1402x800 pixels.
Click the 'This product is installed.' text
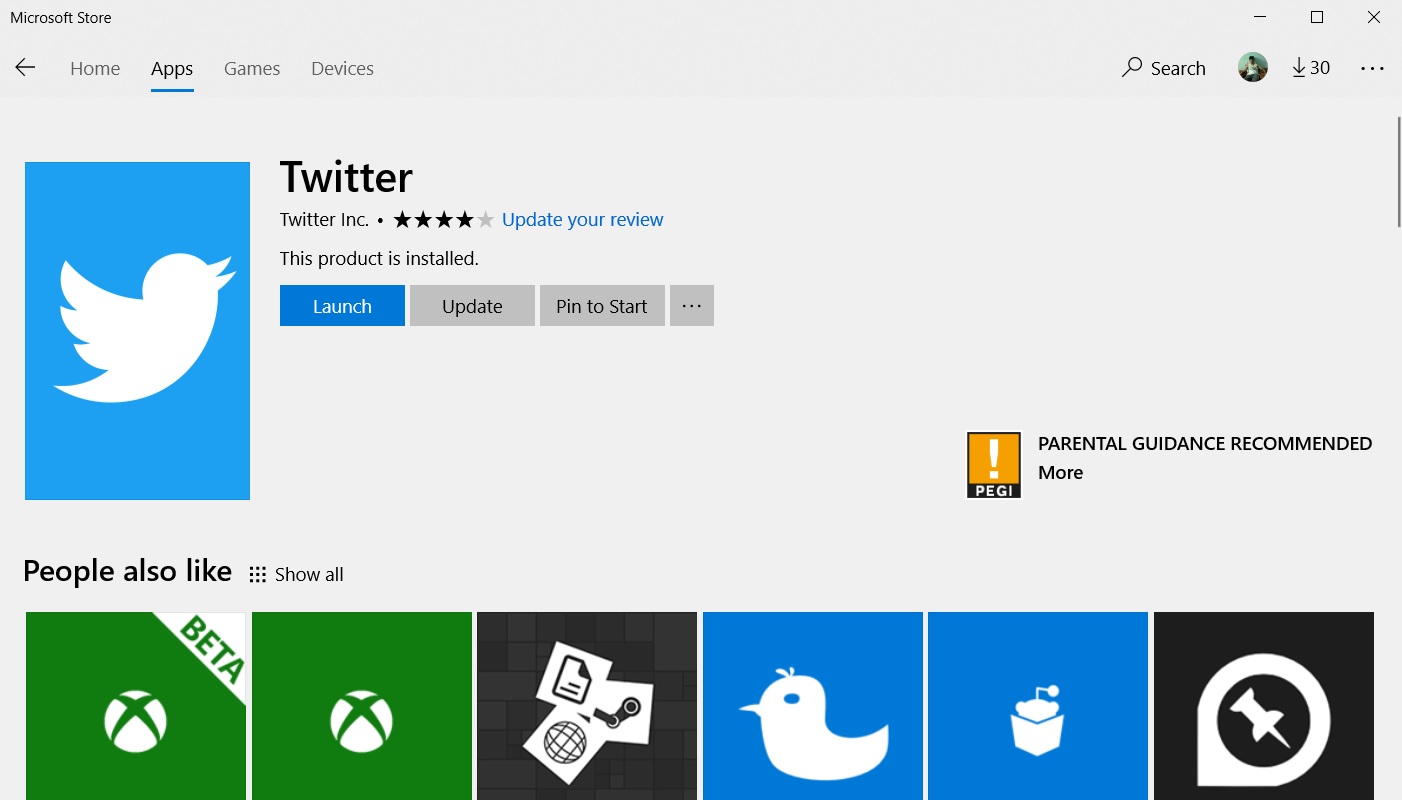(x=379, y=259)
